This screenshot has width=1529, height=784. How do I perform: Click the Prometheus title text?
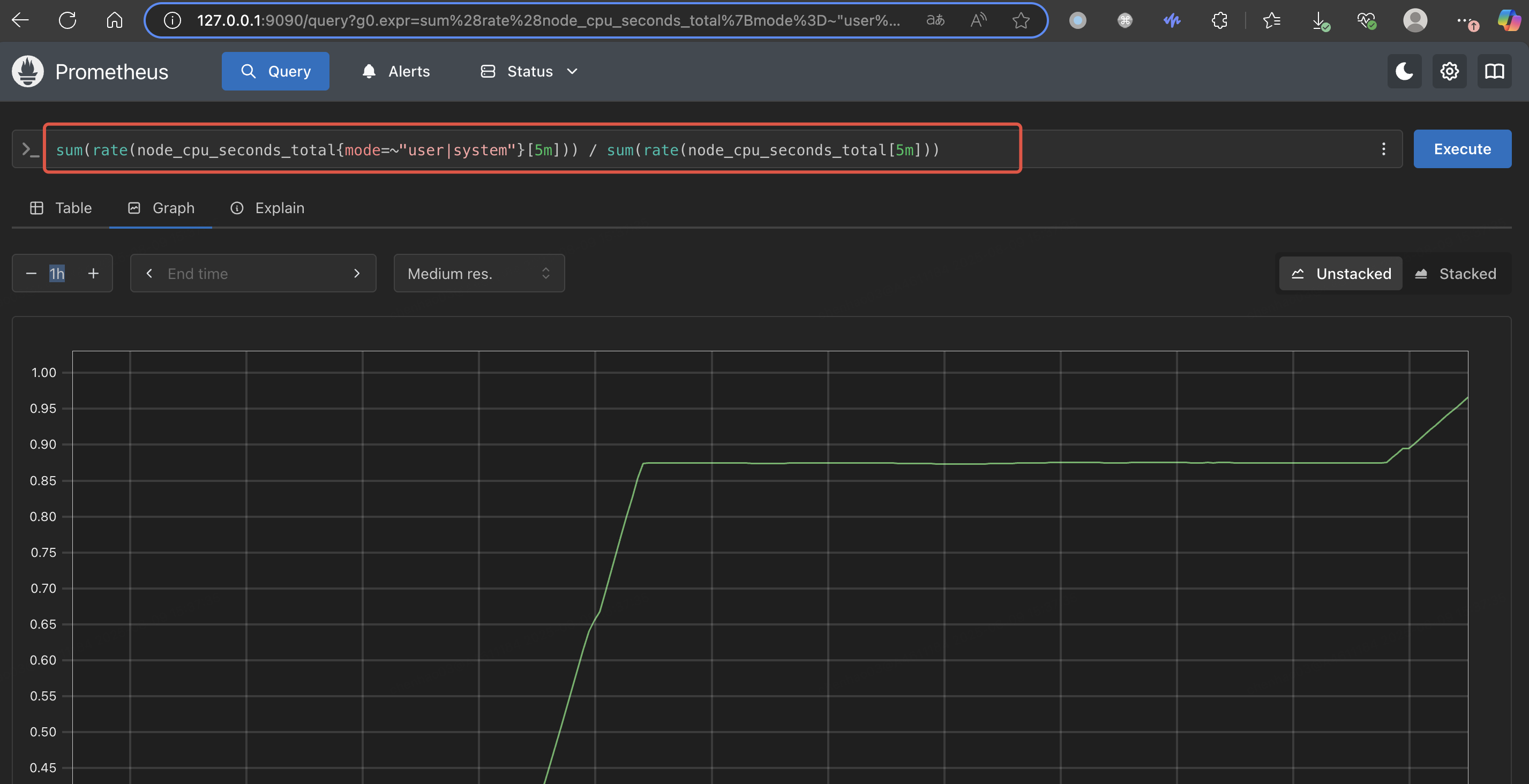pyautogui.click(x=111, y=72)
